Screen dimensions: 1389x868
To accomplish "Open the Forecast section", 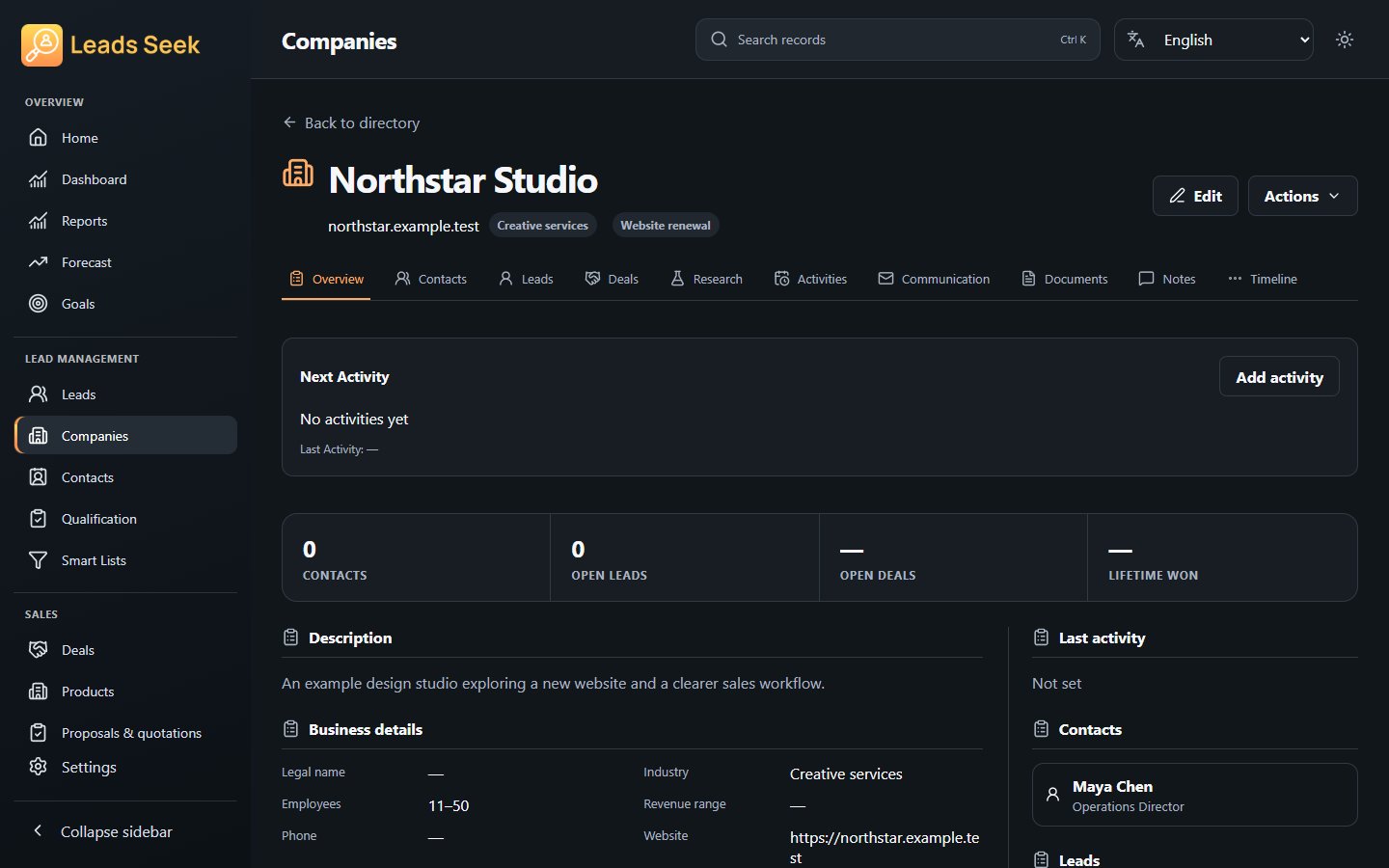I will 125,262.
